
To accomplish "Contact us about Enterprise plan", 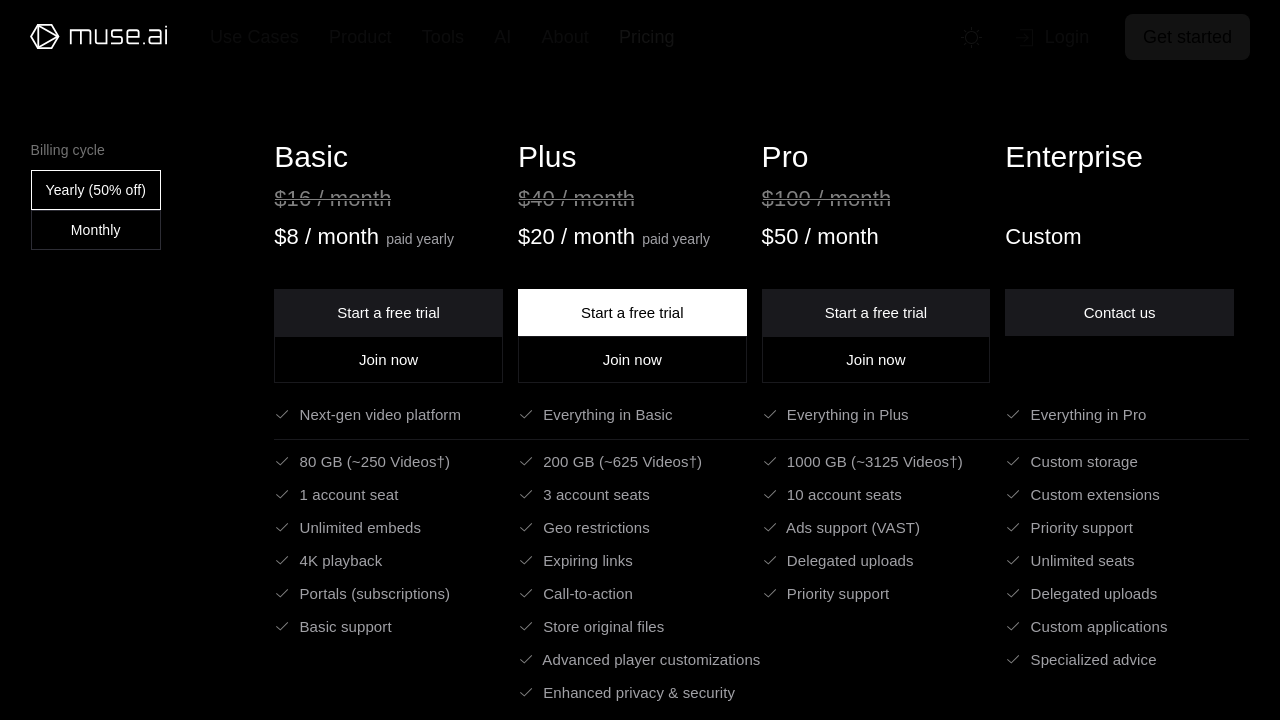I will (1119, 313).
